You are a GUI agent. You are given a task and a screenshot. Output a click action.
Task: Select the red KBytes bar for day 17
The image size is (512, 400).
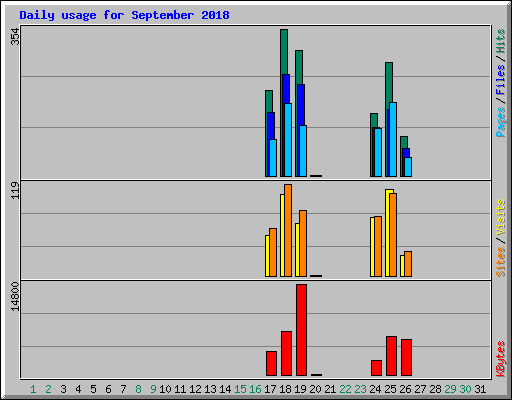point(271,363)
